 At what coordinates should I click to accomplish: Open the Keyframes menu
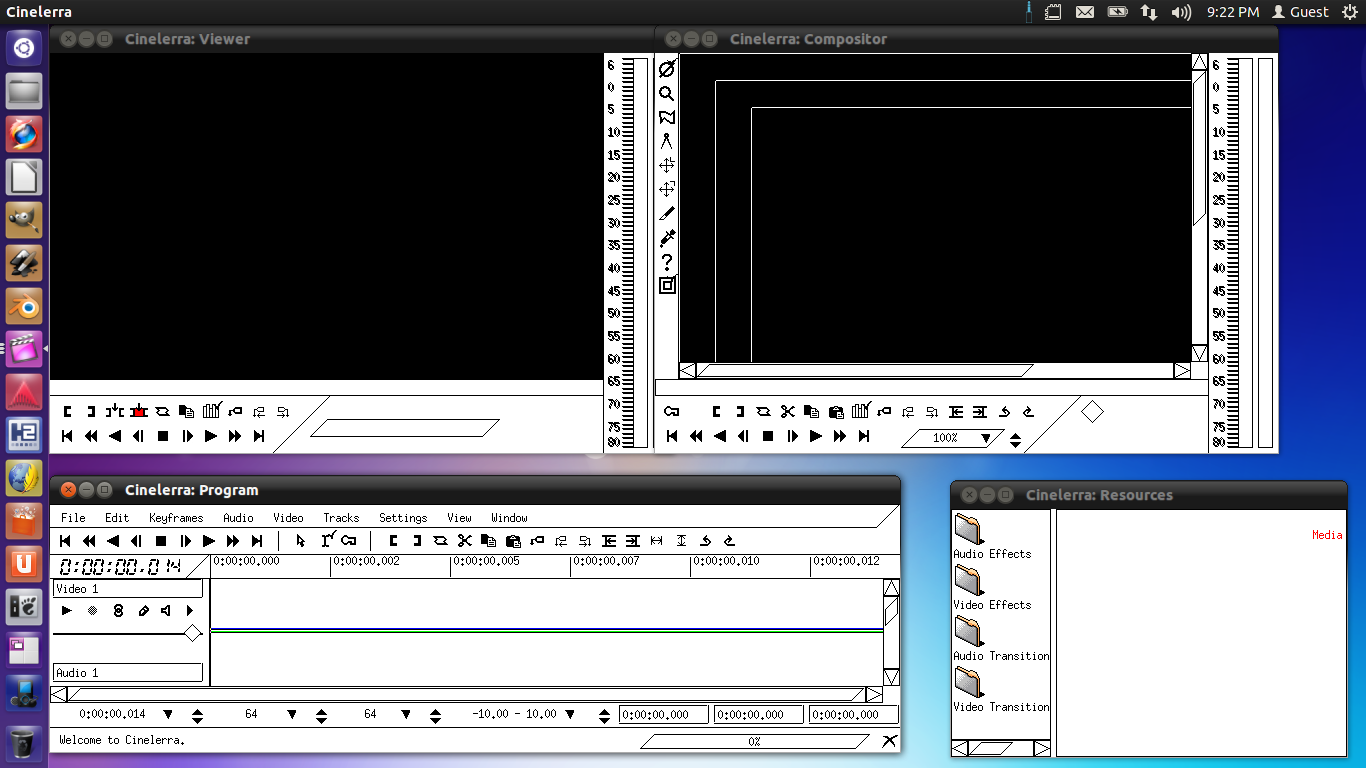(176, 518)
